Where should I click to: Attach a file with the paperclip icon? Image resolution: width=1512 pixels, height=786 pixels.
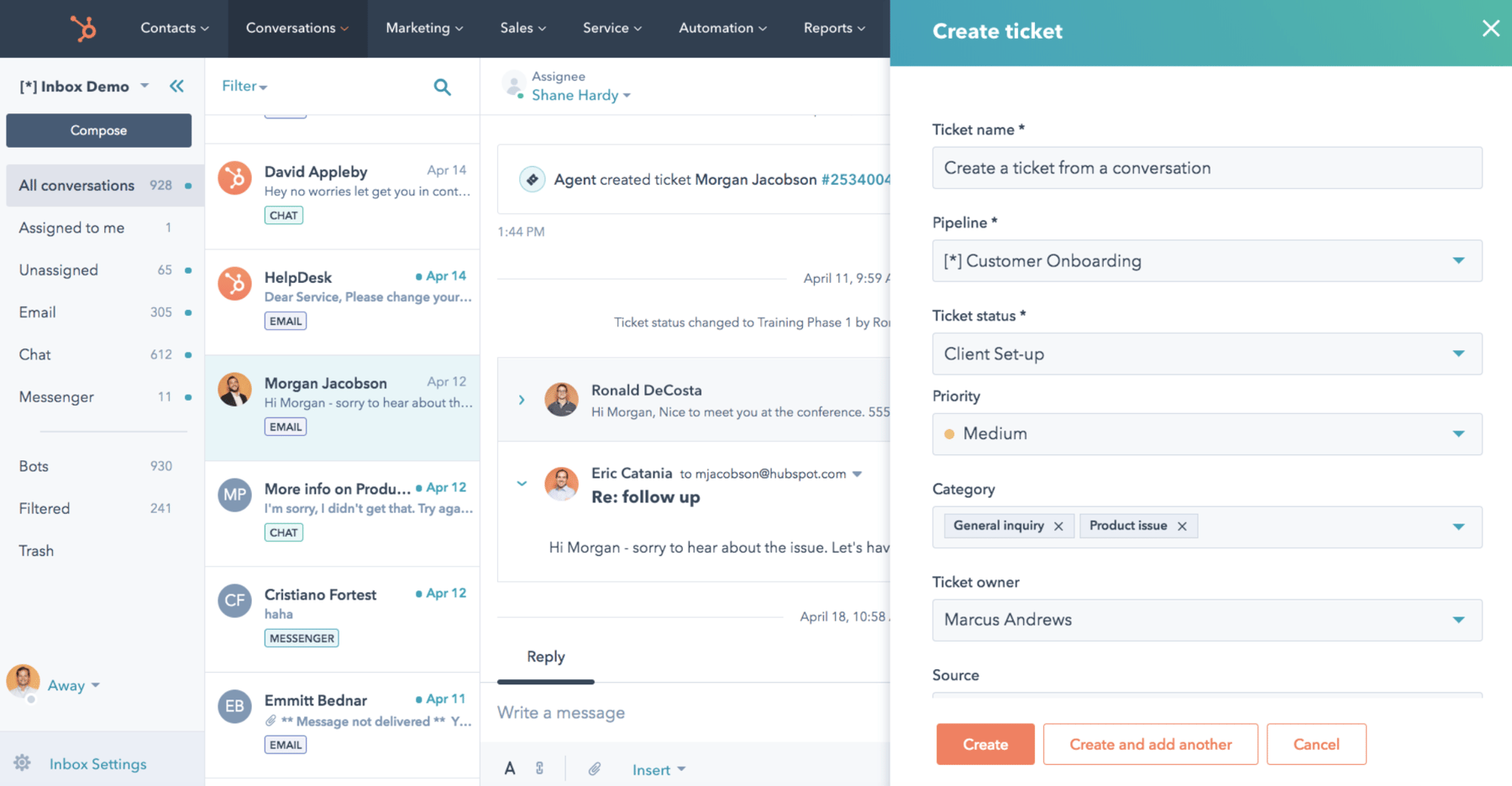[x=596, y=768]
